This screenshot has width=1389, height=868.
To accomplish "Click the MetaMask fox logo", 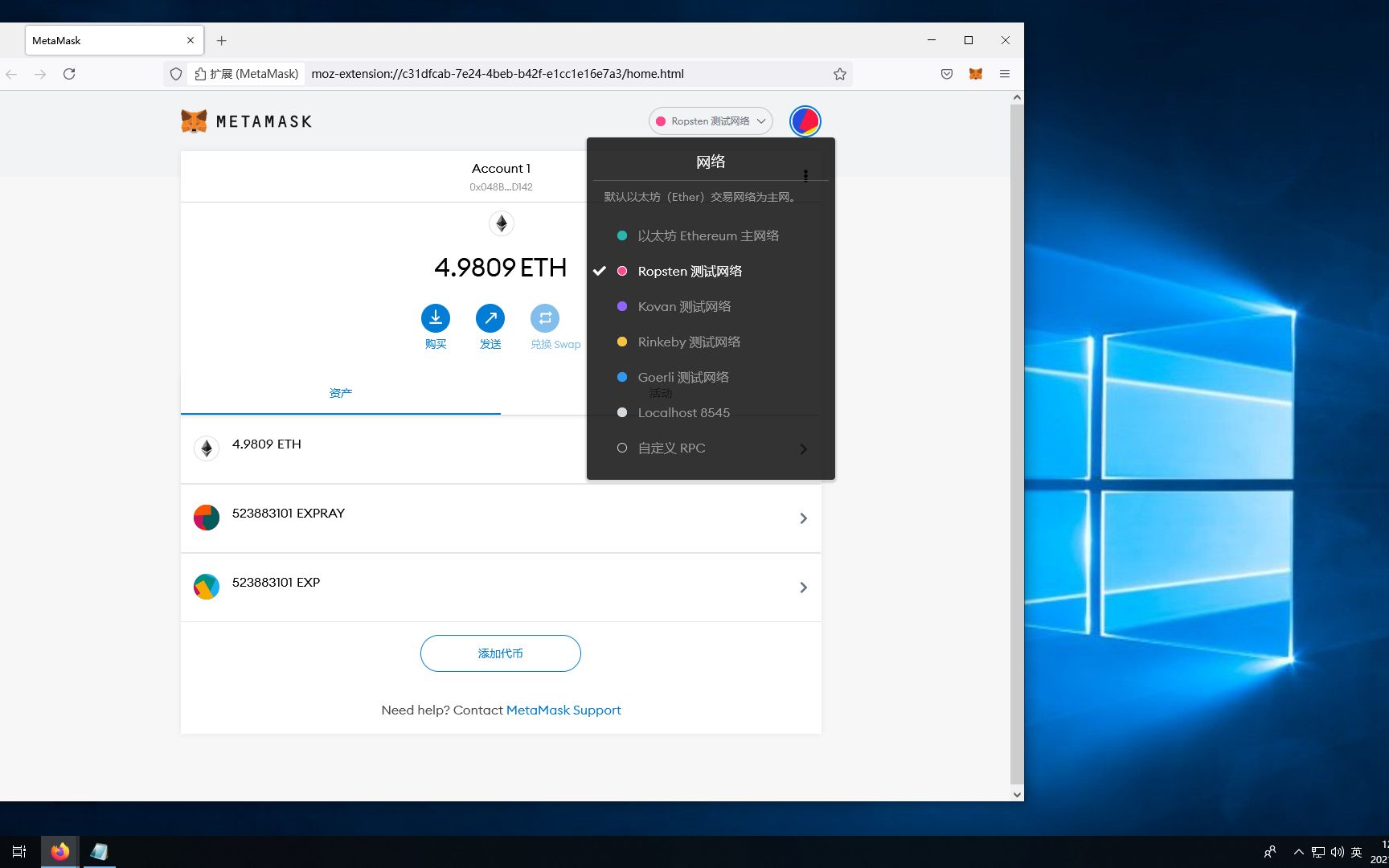I will click(194, 121).
